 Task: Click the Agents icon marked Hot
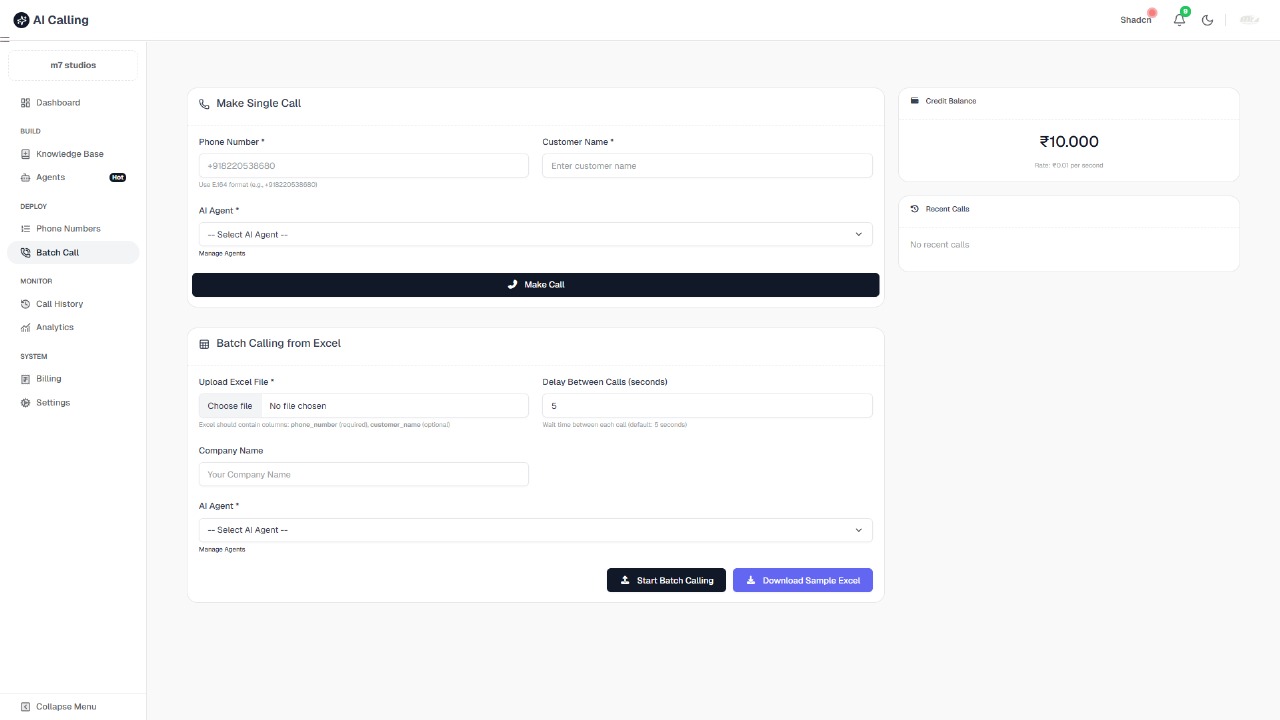click(25, 177)
